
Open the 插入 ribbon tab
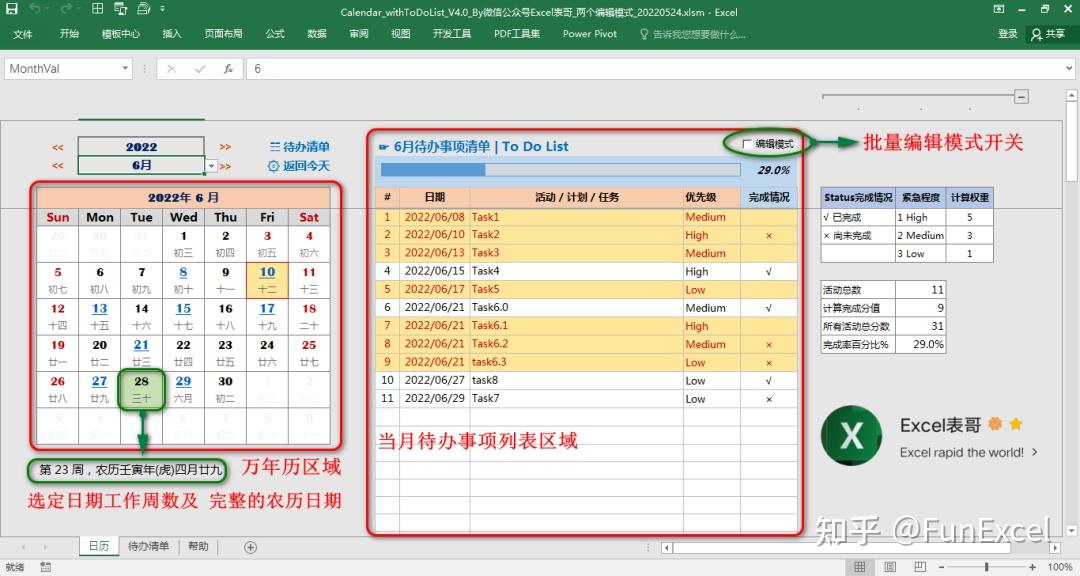pyautogui.click(x=172, y=34)
